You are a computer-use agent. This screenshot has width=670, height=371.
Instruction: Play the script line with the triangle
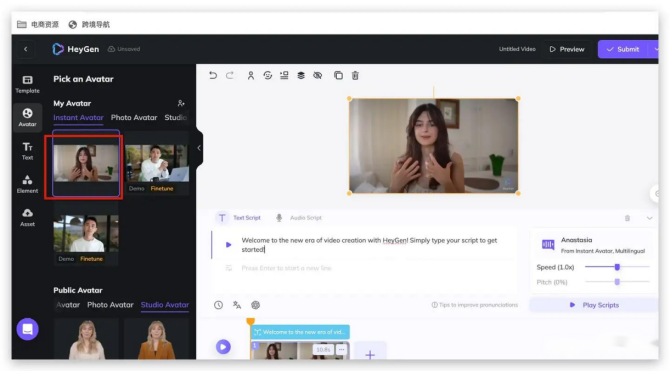tap(228, 244)
